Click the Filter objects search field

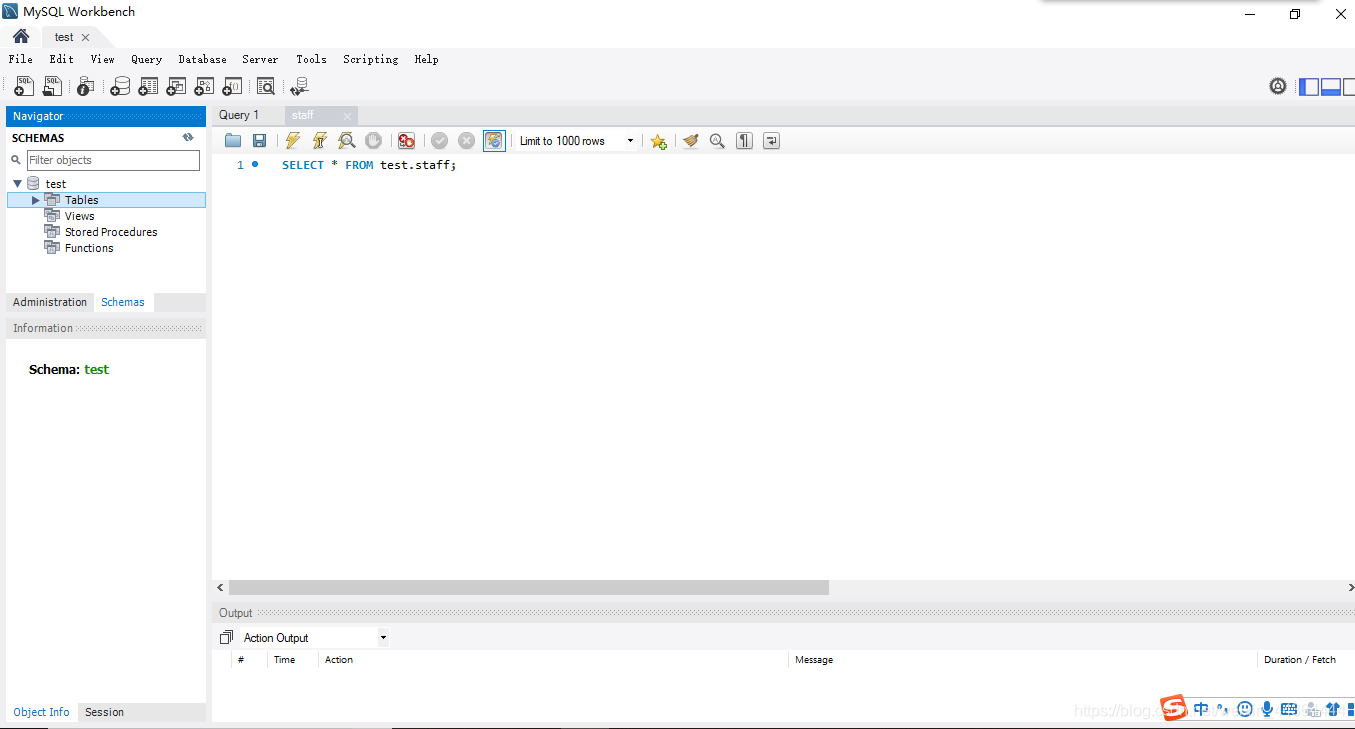coord(113,160)
